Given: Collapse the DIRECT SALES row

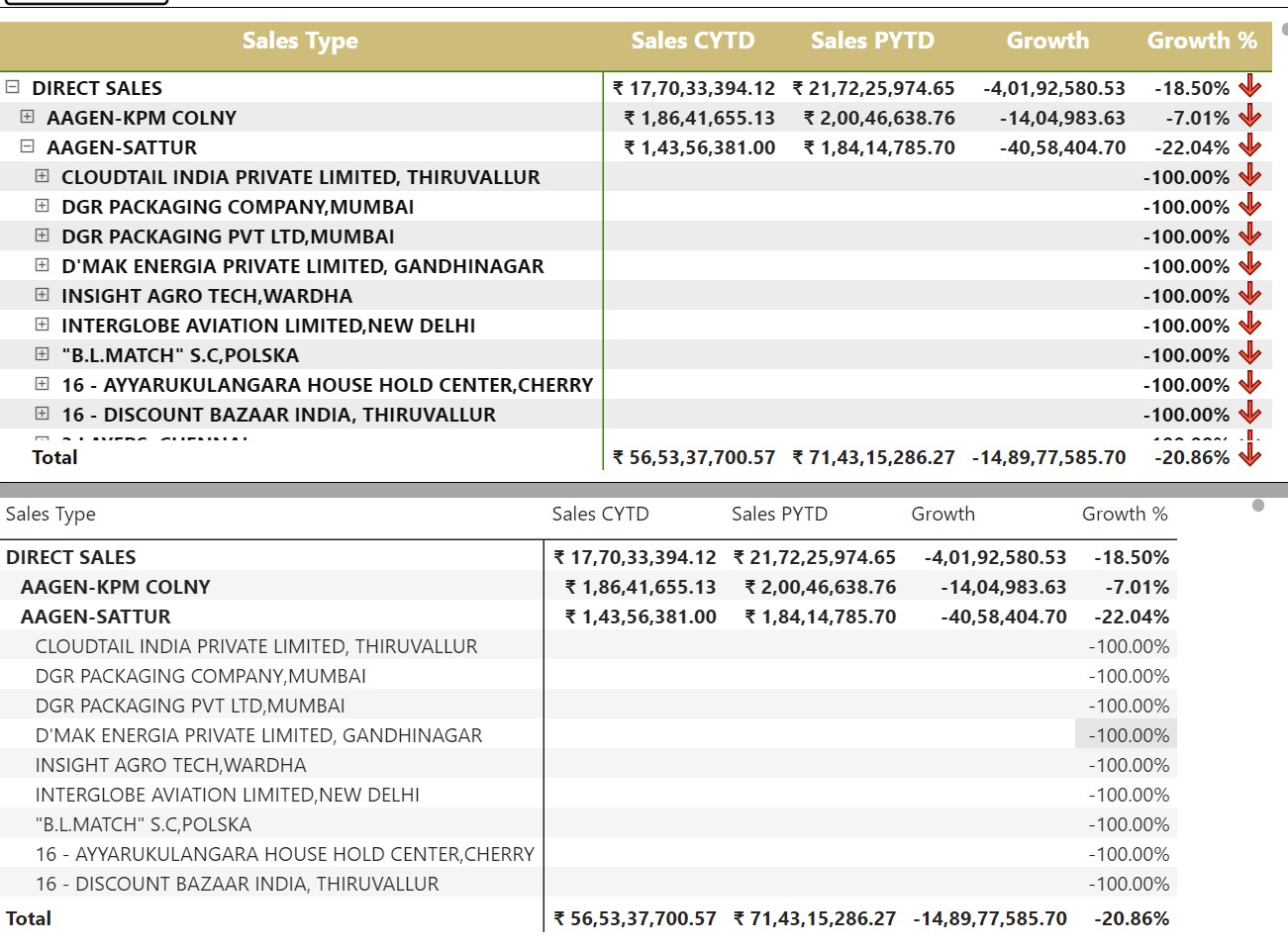Looking at the screenshot, I should click(12, 87).
